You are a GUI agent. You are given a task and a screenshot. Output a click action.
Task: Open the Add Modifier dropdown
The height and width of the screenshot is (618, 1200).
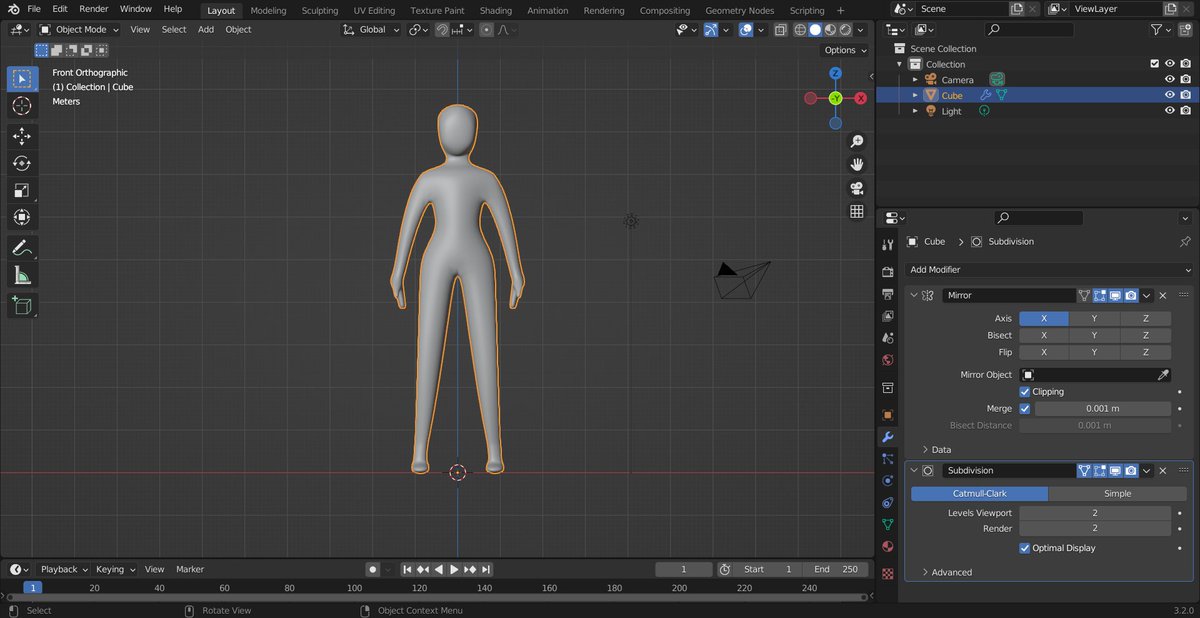pyautogui.click(x=1050, y=270)
